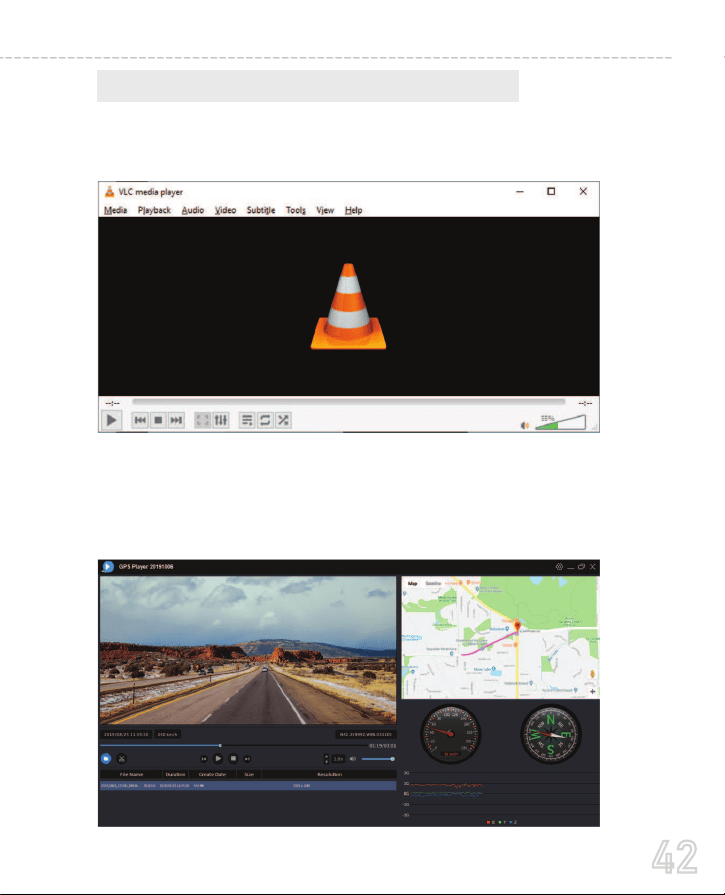The width and height of the screenshot is (725, 895).
Task: Enable random shuffle in VLC
Action: [283, 420]
